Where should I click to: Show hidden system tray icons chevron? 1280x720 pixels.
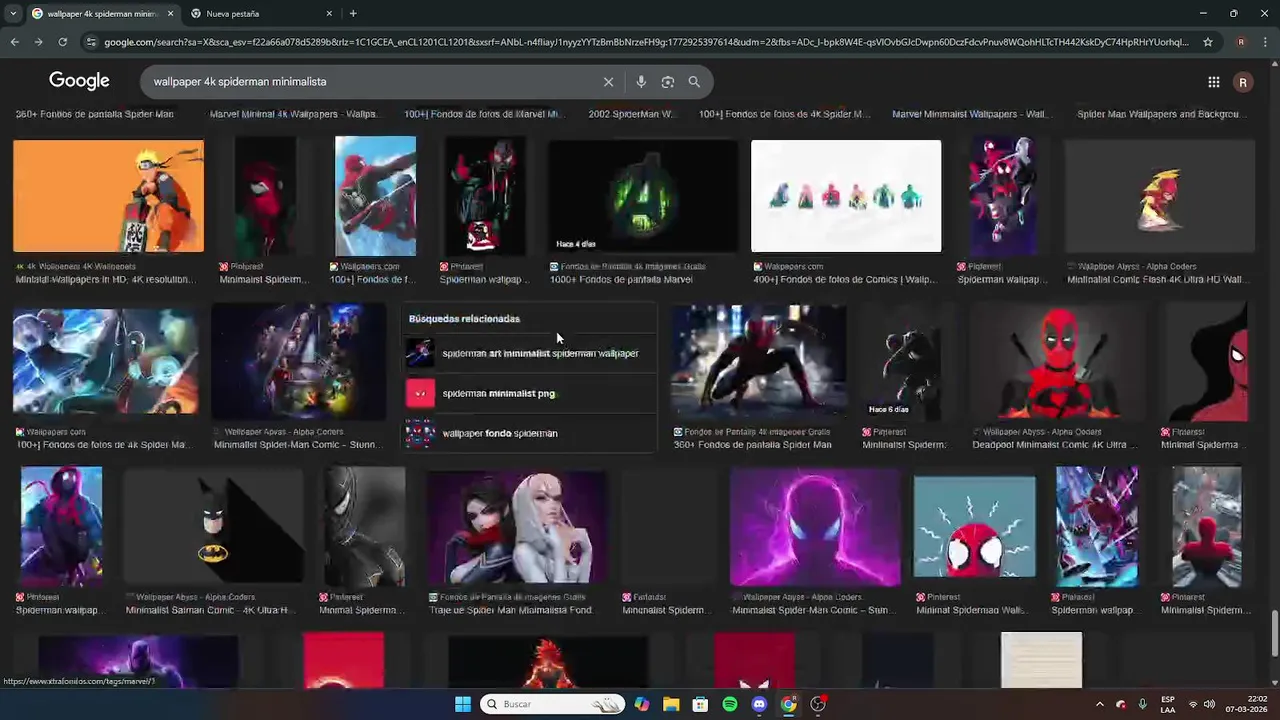click(x=1099, y=704)
